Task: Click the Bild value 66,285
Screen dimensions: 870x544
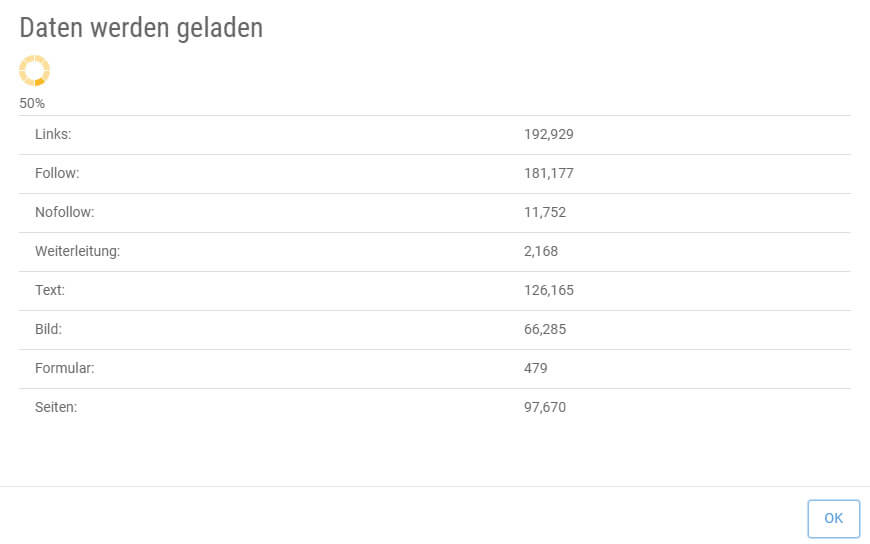Action: coord(545,329)
